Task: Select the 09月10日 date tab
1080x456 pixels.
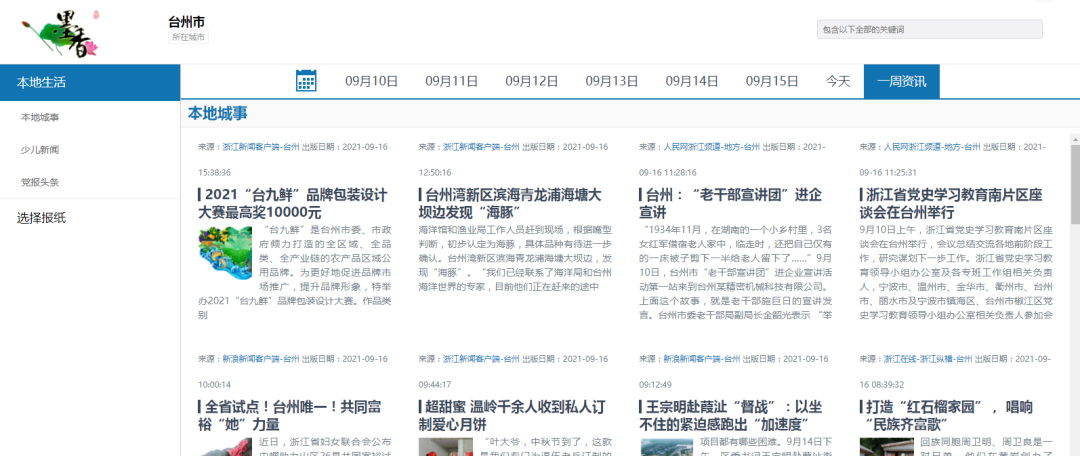Action: coord(371,81)
